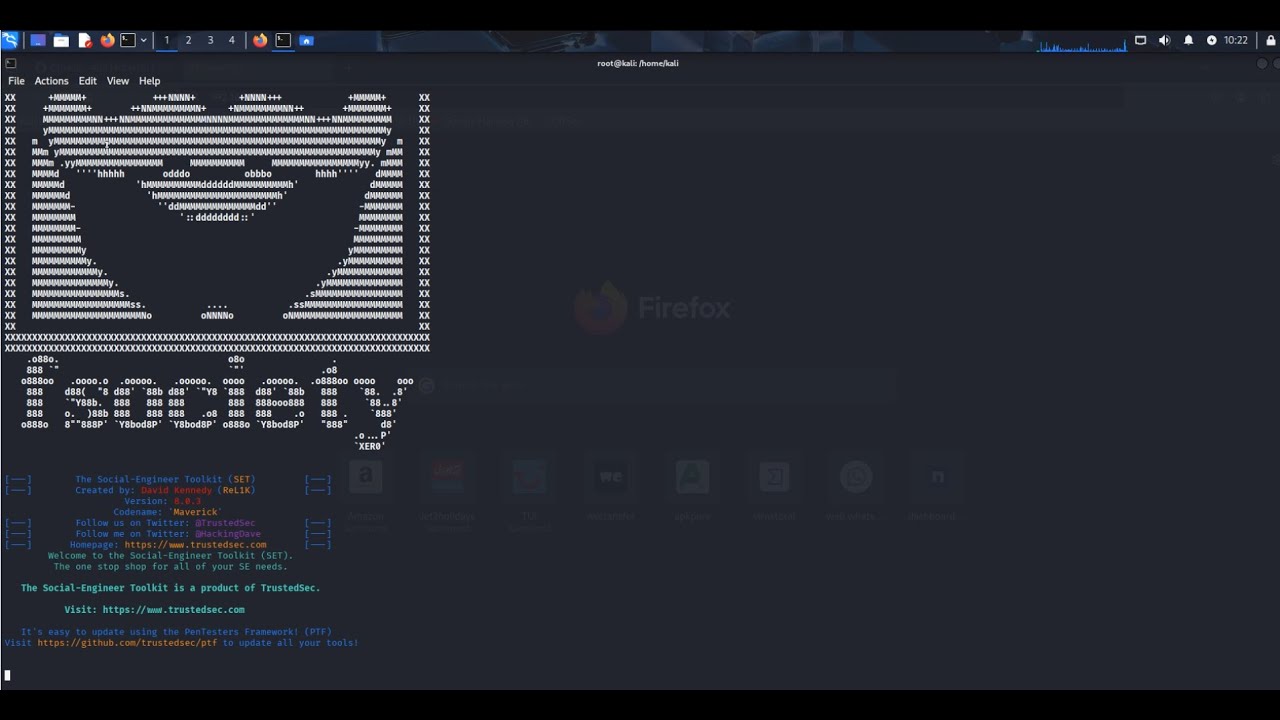Click "The Social-Engineer Toolkit is a product of TrustedSec."
1280x720 pixels.
pyautogui.click(x=171, y=588)
